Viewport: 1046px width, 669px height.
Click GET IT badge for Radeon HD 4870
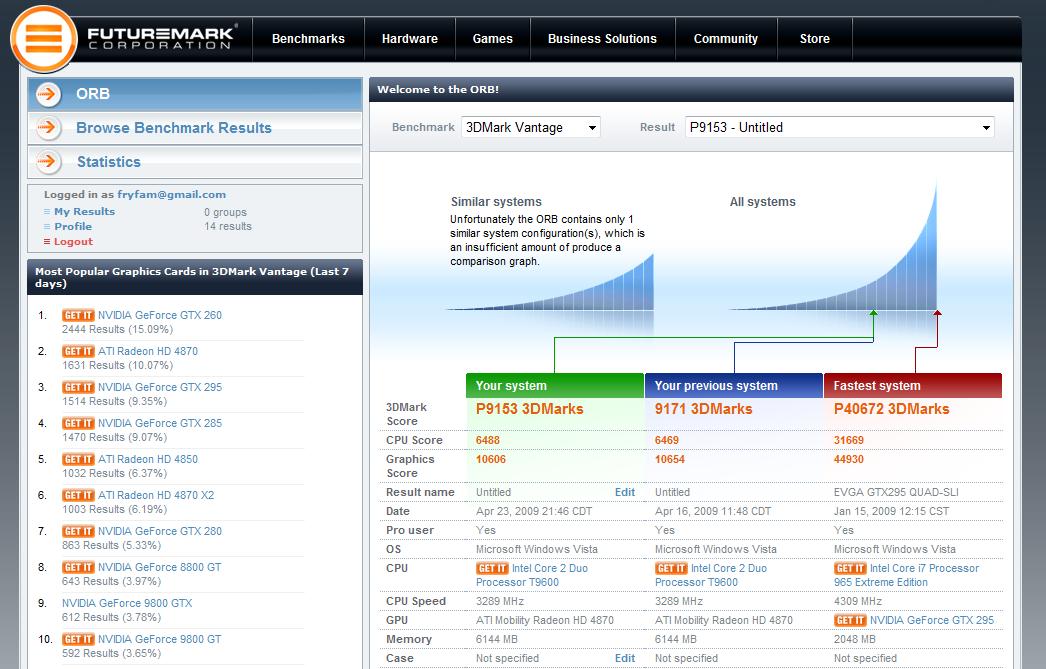point(78,352)
